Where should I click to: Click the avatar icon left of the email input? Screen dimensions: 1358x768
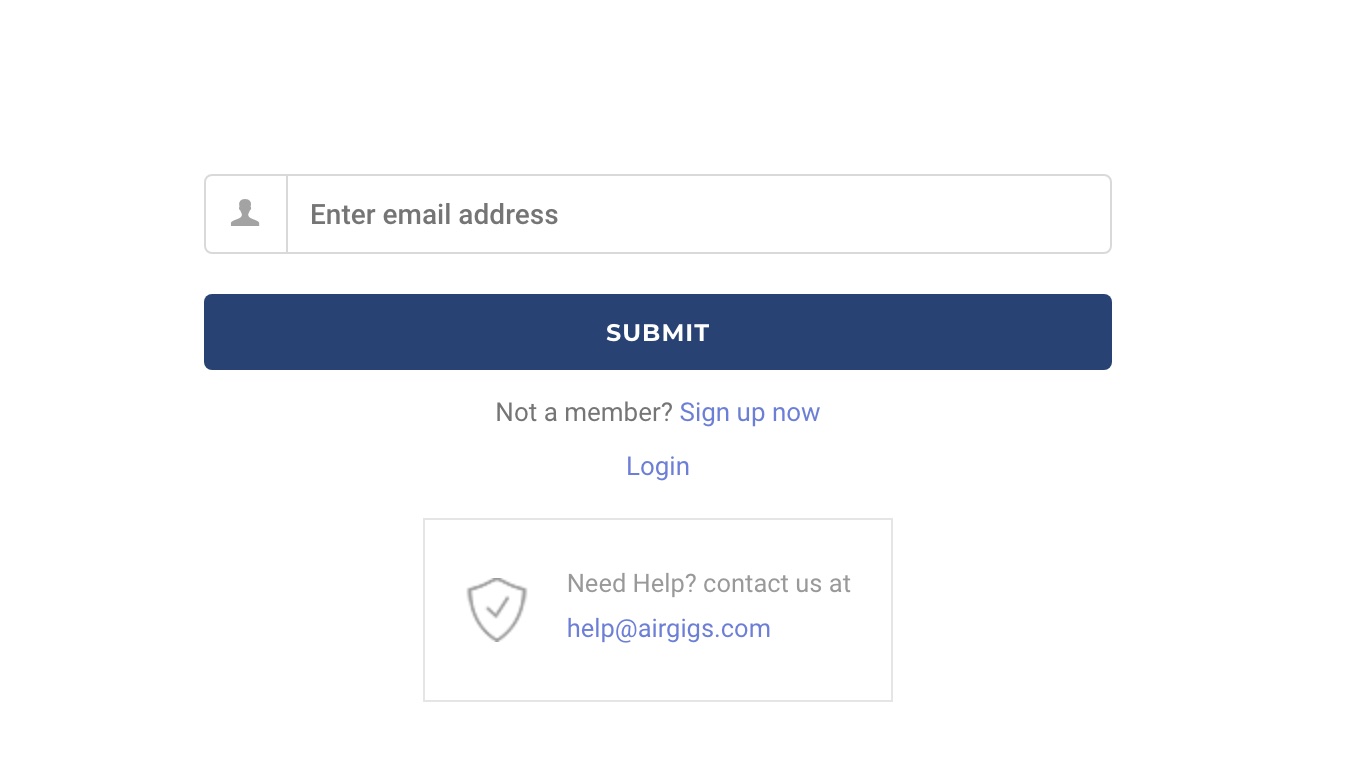pos(245,213)
